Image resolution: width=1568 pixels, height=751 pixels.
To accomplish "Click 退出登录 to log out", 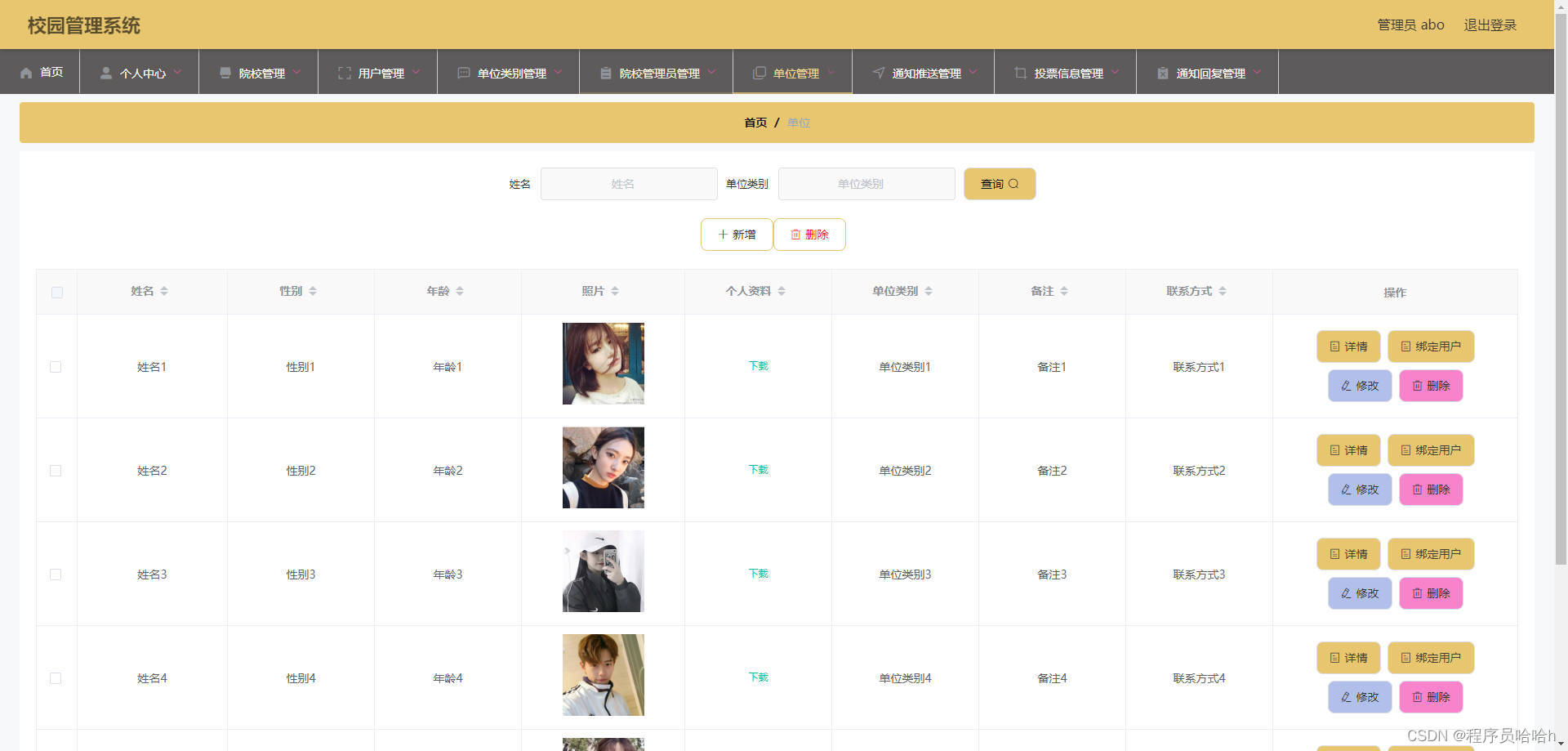I will (1490, 25).
